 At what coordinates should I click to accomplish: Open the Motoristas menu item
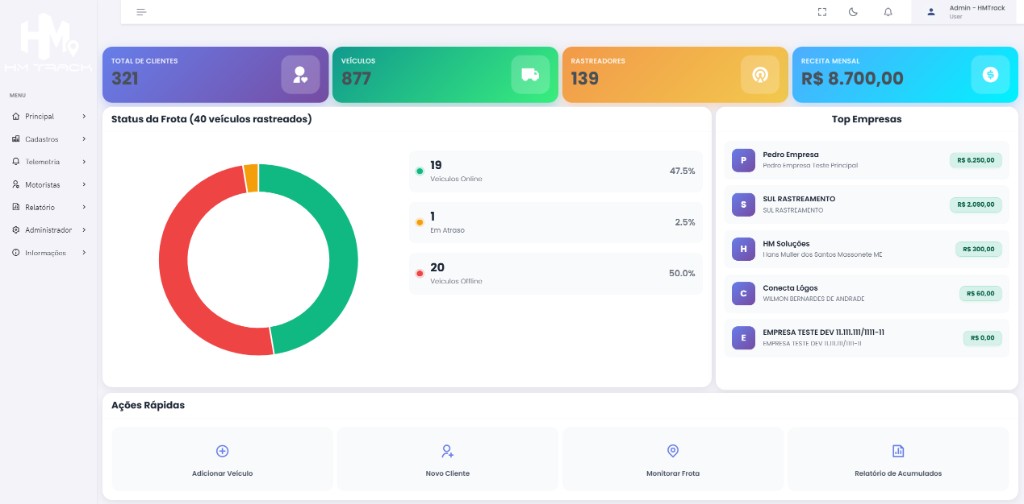click(x=49, y=185)
